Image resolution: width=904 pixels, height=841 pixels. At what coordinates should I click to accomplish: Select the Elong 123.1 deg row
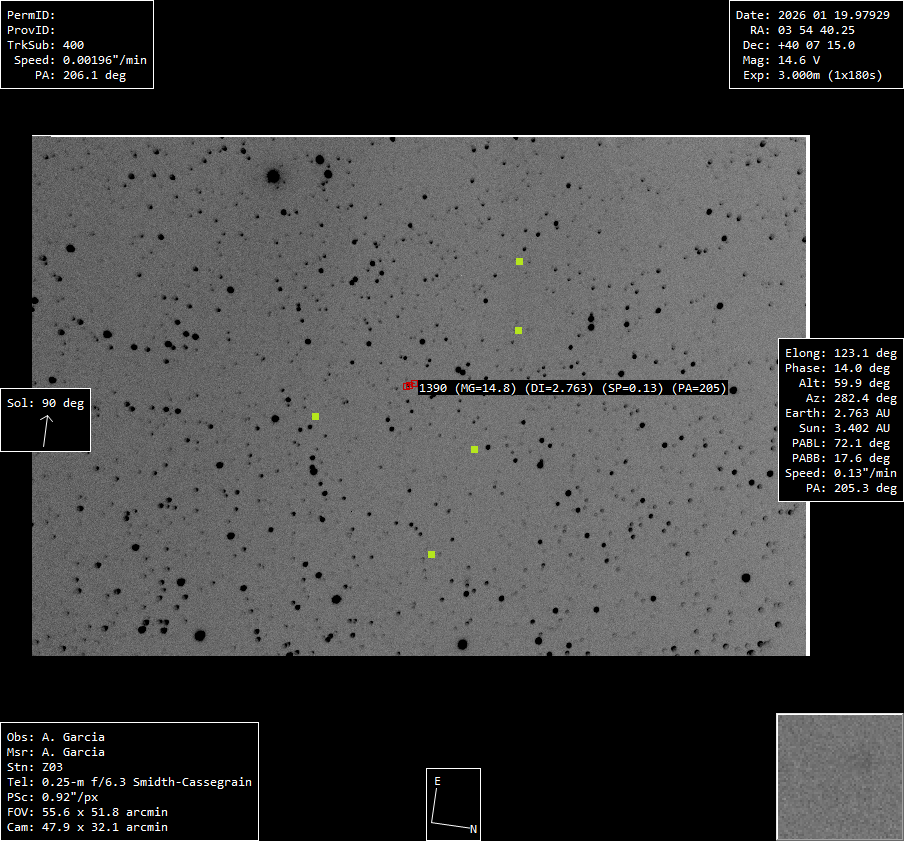(840, 353)
